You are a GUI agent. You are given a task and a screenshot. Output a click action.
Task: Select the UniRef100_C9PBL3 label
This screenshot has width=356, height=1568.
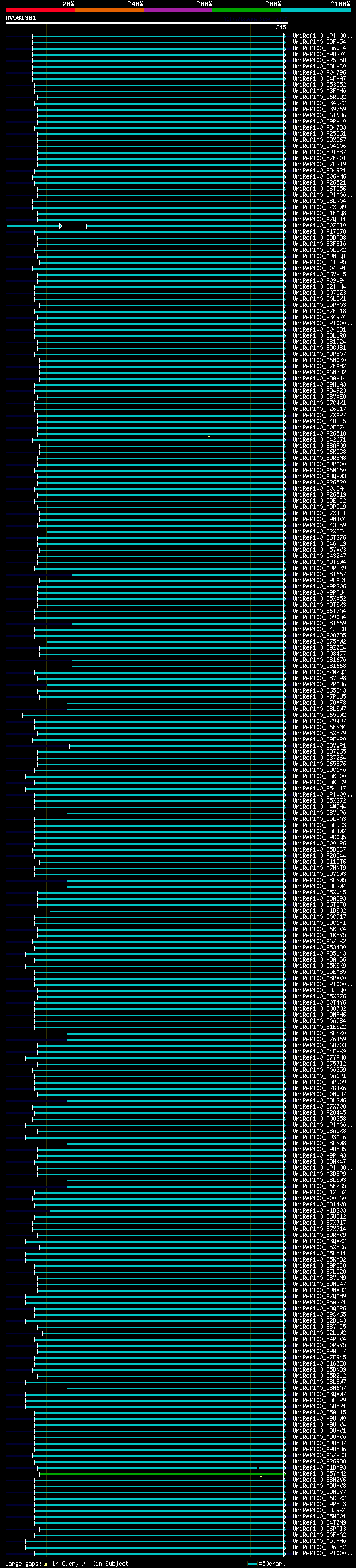pyautogui.click(x=319, y=1504)
